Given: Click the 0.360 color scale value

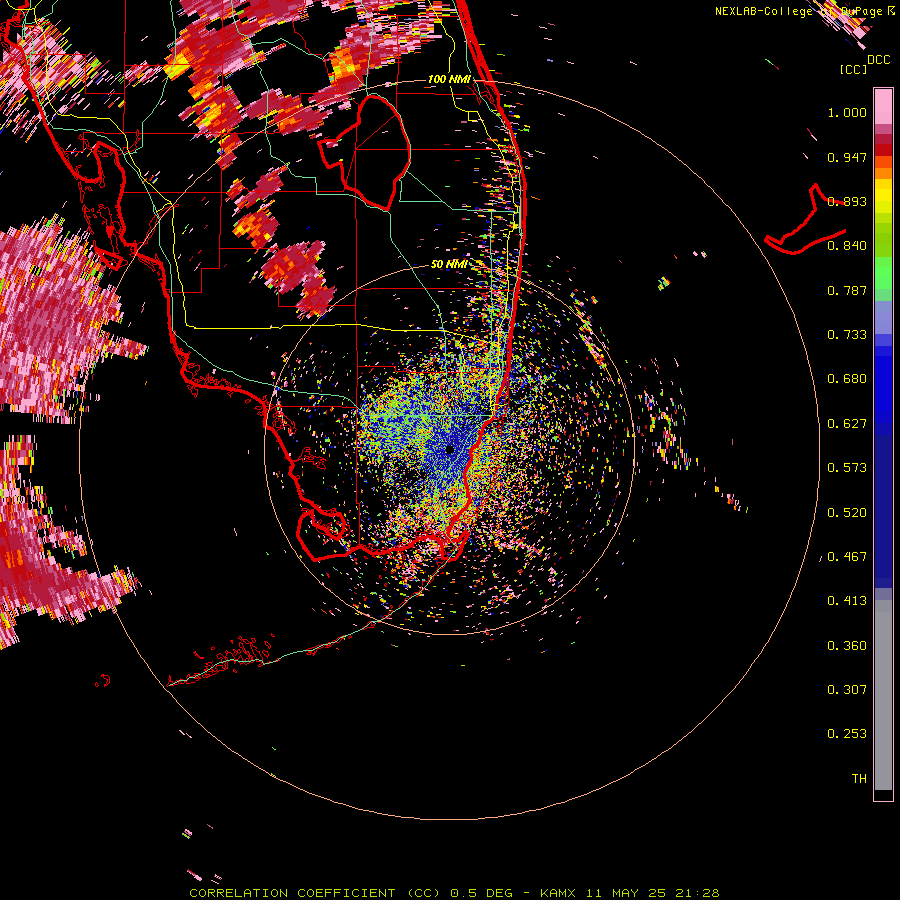Looking at the screenshot, I should (847, 646).
